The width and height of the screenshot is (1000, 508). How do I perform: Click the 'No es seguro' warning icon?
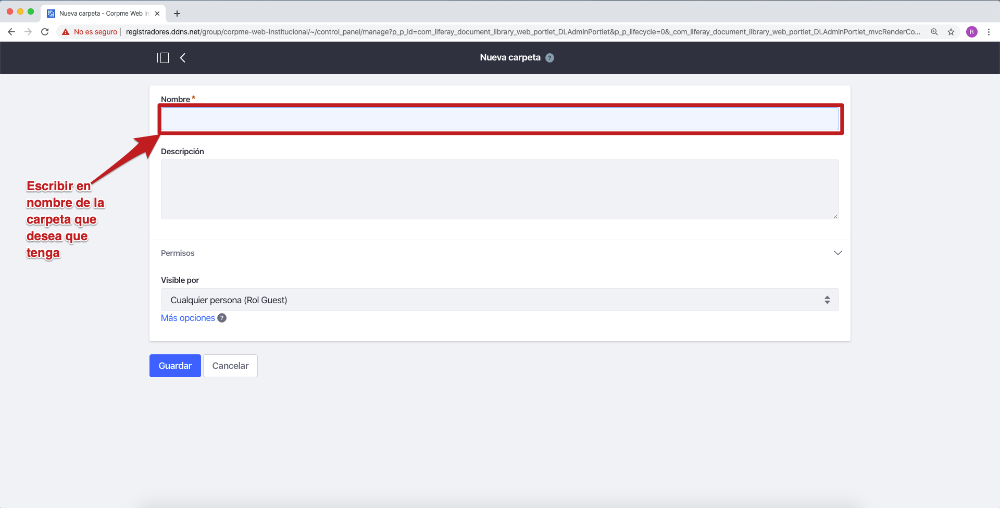click(66, 32)
